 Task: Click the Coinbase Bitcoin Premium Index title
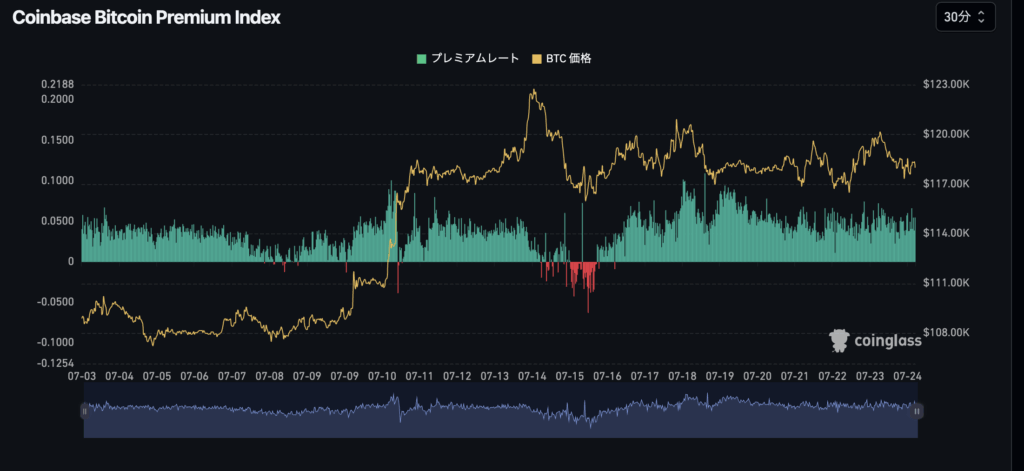click(146, 18)
